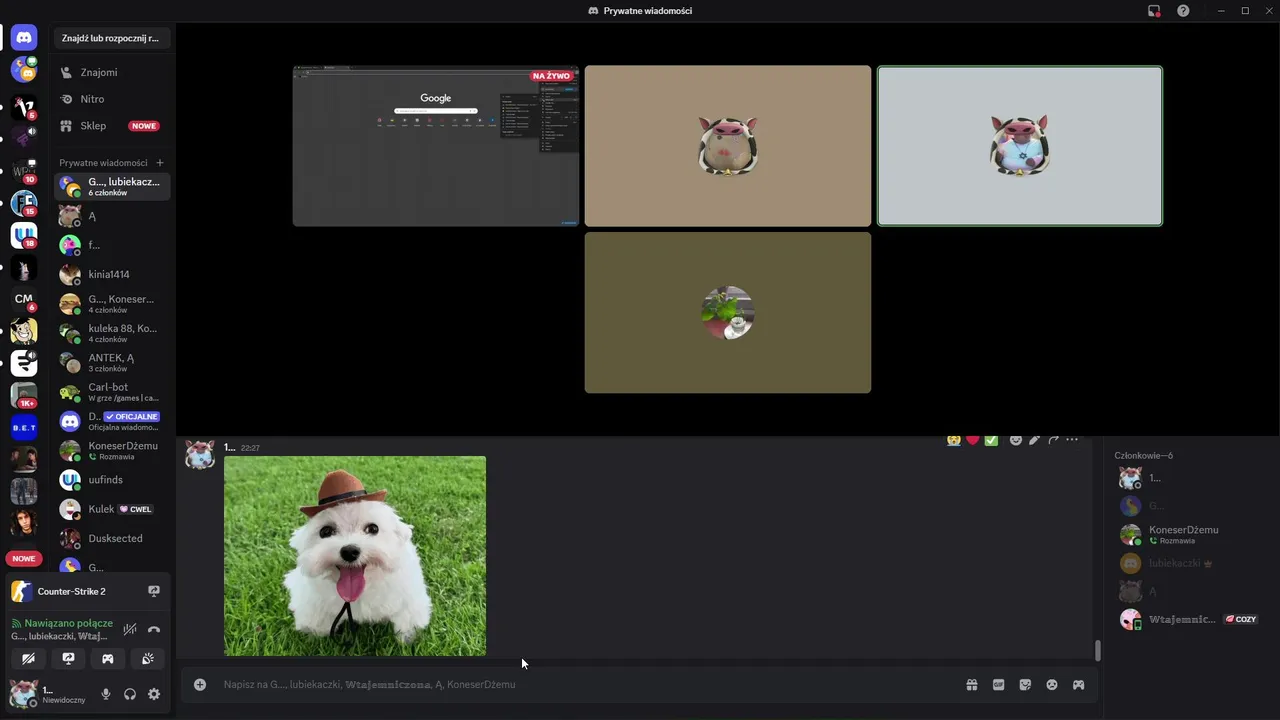Share your screen button in voice panel
The image size is (1280, 720).
pos(68,658)
